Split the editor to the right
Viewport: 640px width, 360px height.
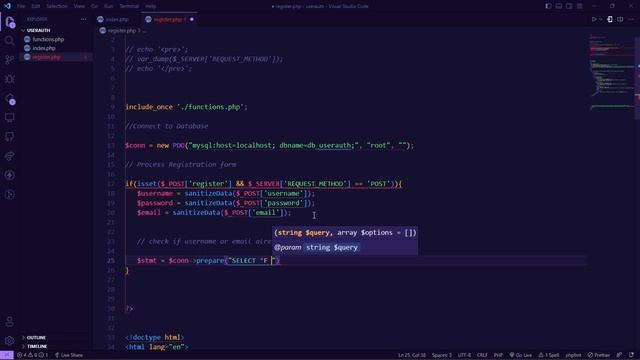coord(620,19)
